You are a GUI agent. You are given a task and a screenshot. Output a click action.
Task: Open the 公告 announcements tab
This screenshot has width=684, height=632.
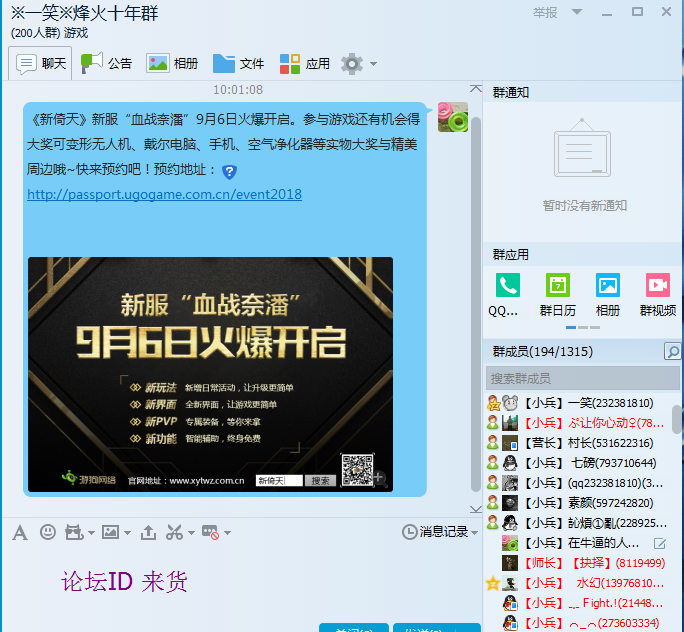[x=106, y=64]
